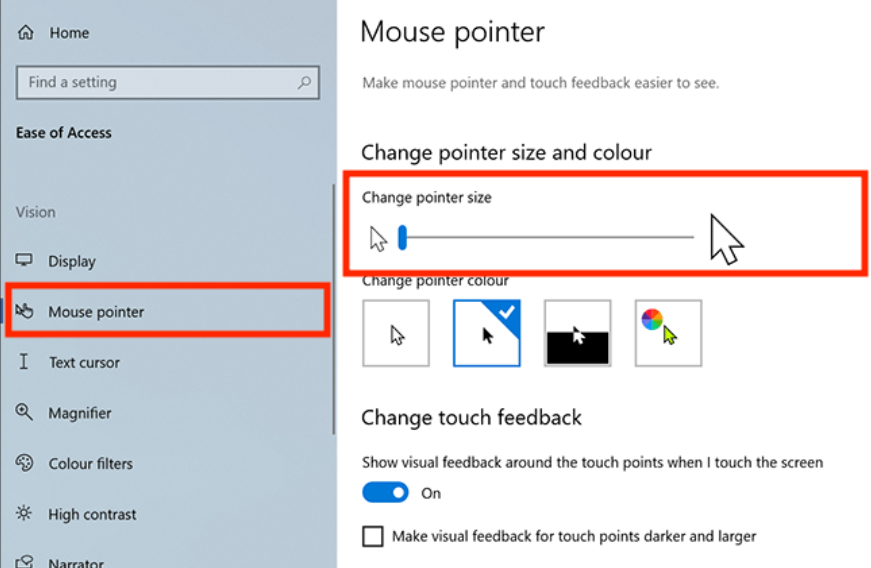Open the Narrator settings page
871x568 pixels.
coord(75,561)
